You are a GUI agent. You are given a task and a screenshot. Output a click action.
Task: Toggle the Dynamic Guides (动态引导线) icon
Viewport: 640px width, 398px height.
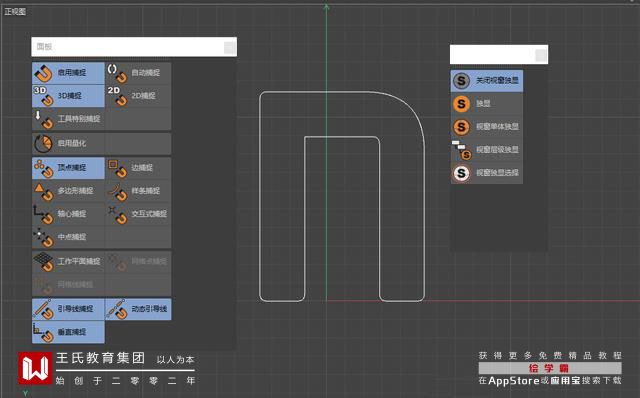tap(117, 309)
